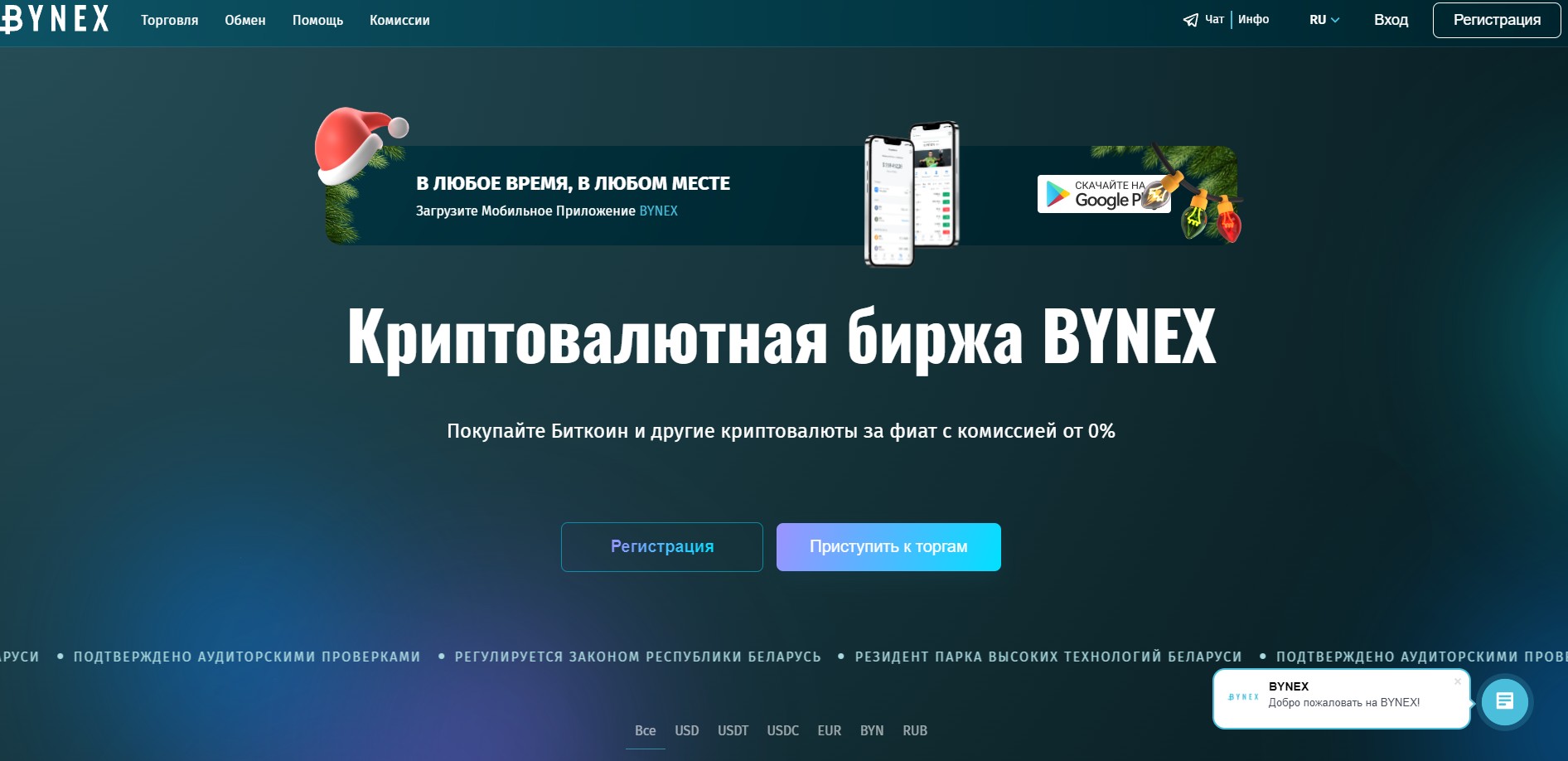Screen dimensions: 1568x761
Task: Click Приступить к торгам button
Action: click(x=888, y=547)
